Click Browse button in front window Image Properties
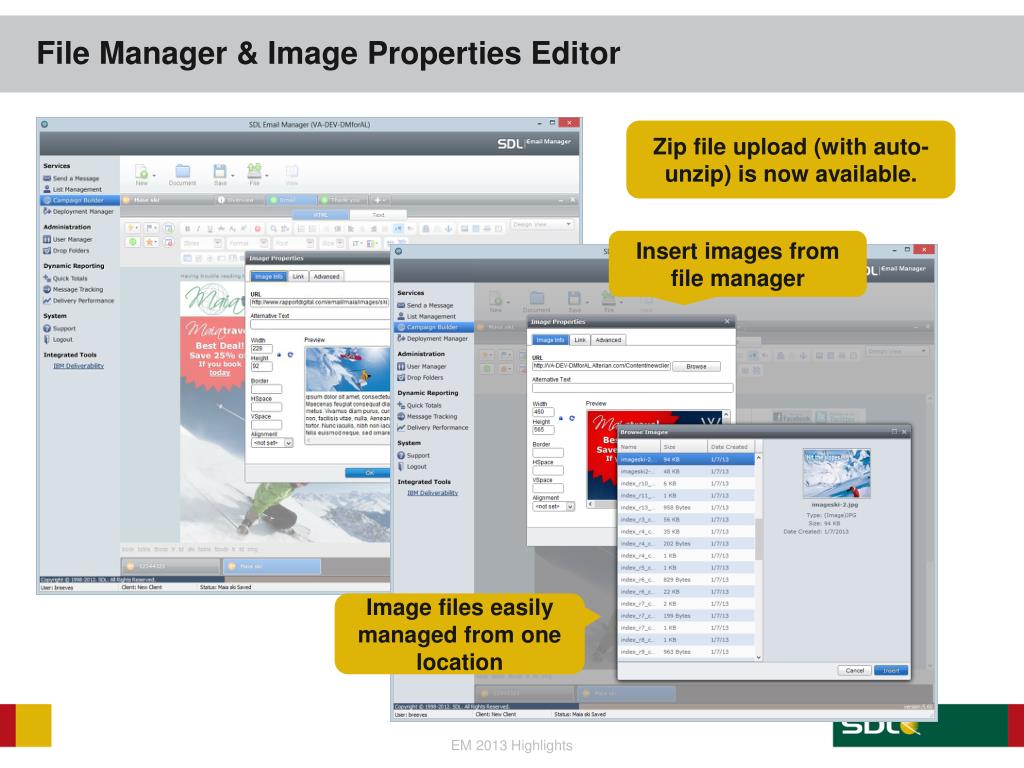The image size is (1024, 768). pos(696,366)
